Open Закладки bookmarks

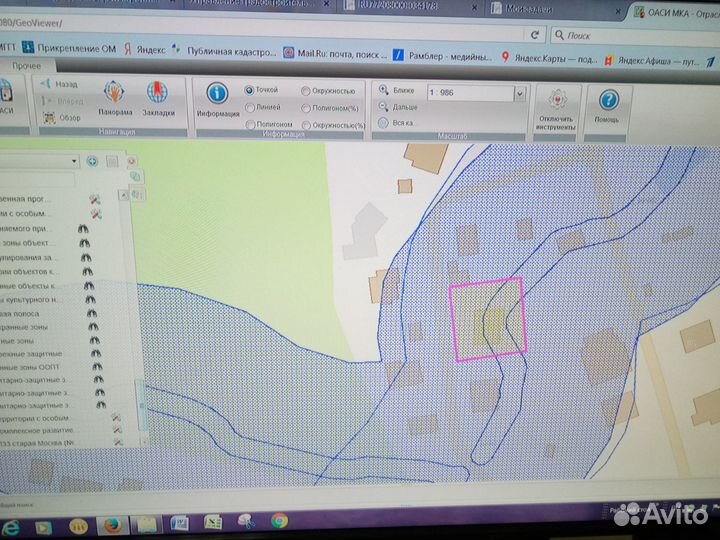[158, 95]
